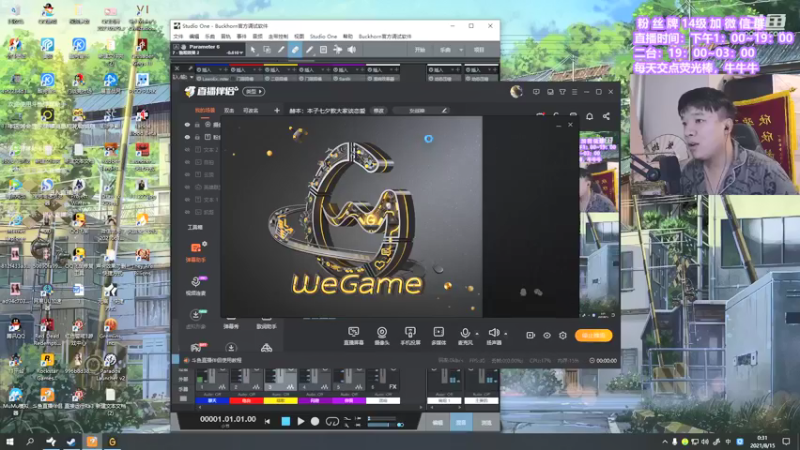Switch to the Mix tab in Studio One

tap(461, 422)
